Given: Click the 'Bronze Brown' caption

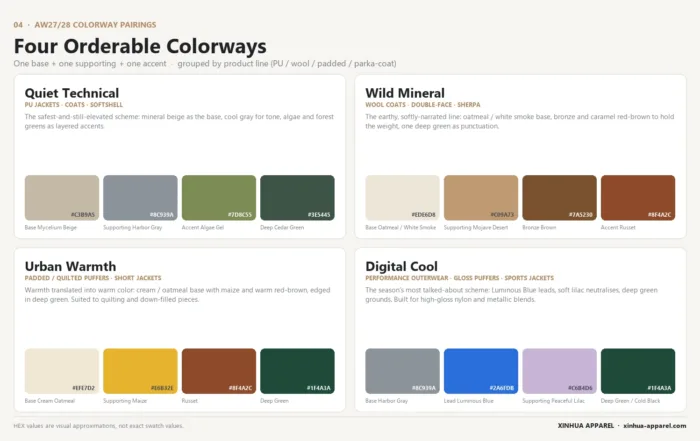Looking at the screenshot, I should pyautogui.click(x=539, y=227).
